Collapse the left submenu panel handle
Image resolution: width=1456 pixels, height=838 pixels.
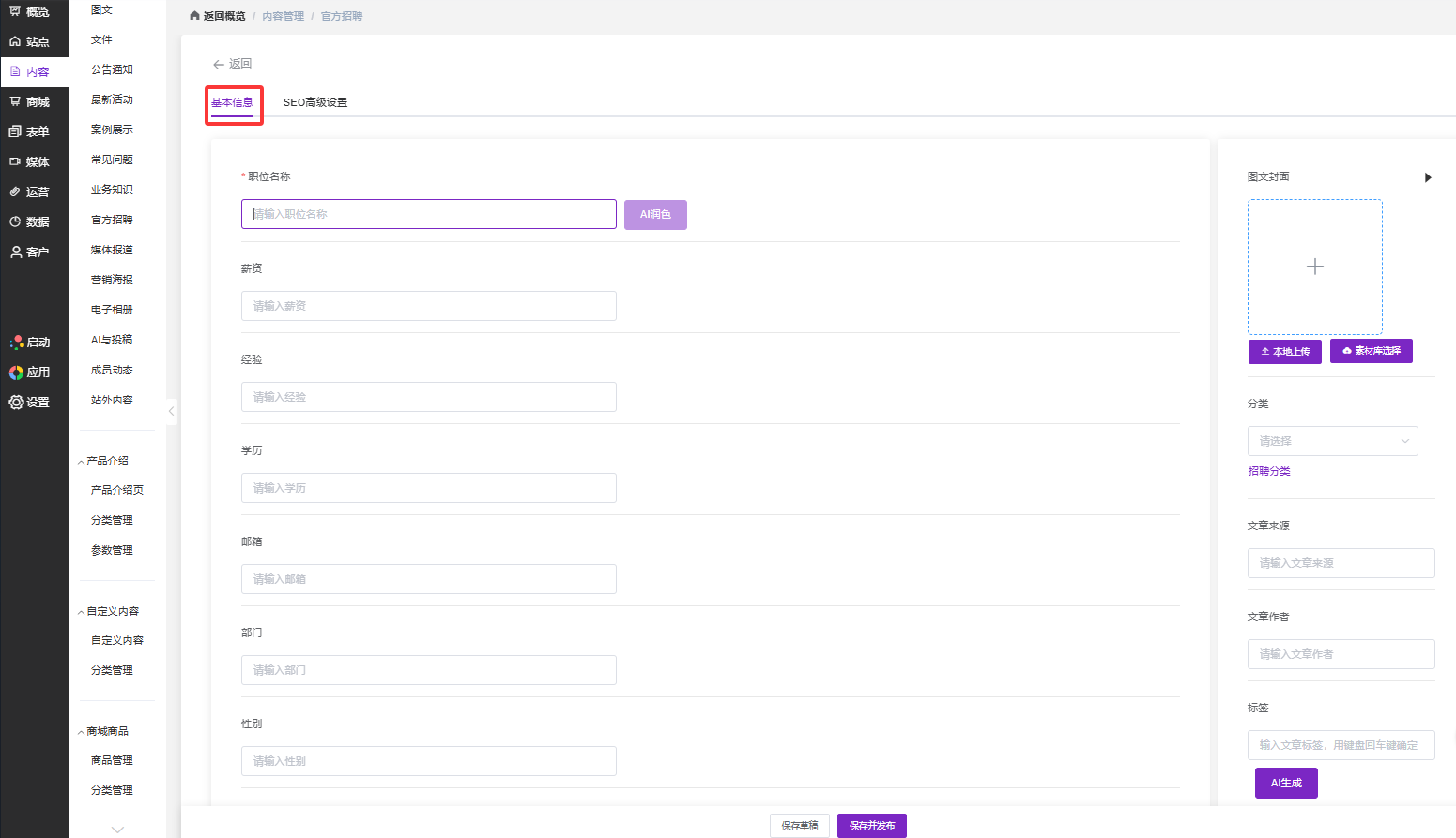[x=171, y=411]
